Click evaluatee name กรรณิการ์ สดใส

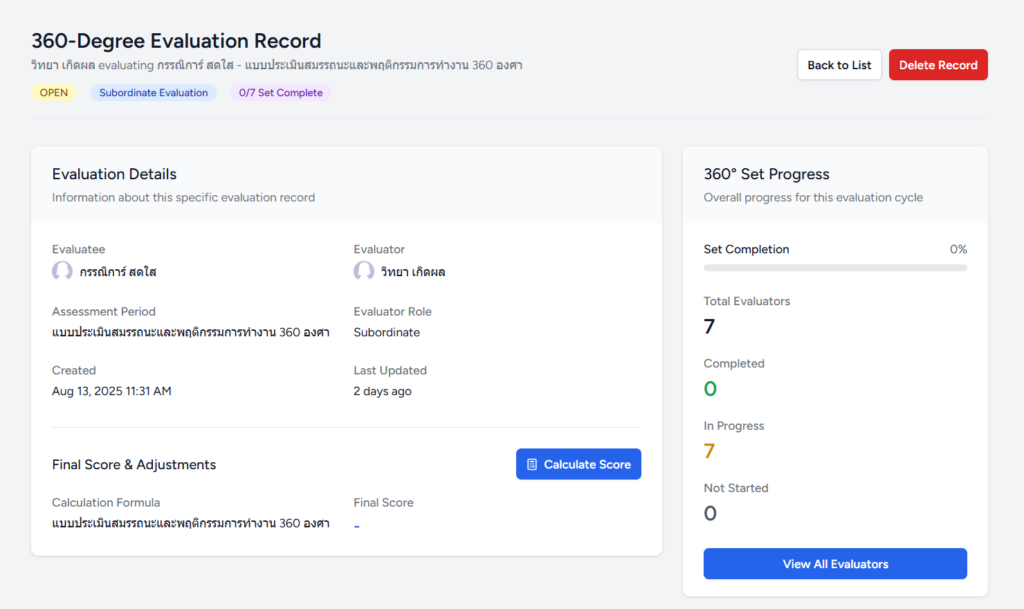click(x=118, y=272)
